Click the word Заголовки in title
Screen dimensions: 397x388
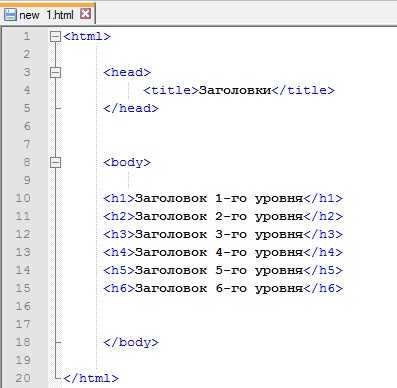(x=235, y=90)
